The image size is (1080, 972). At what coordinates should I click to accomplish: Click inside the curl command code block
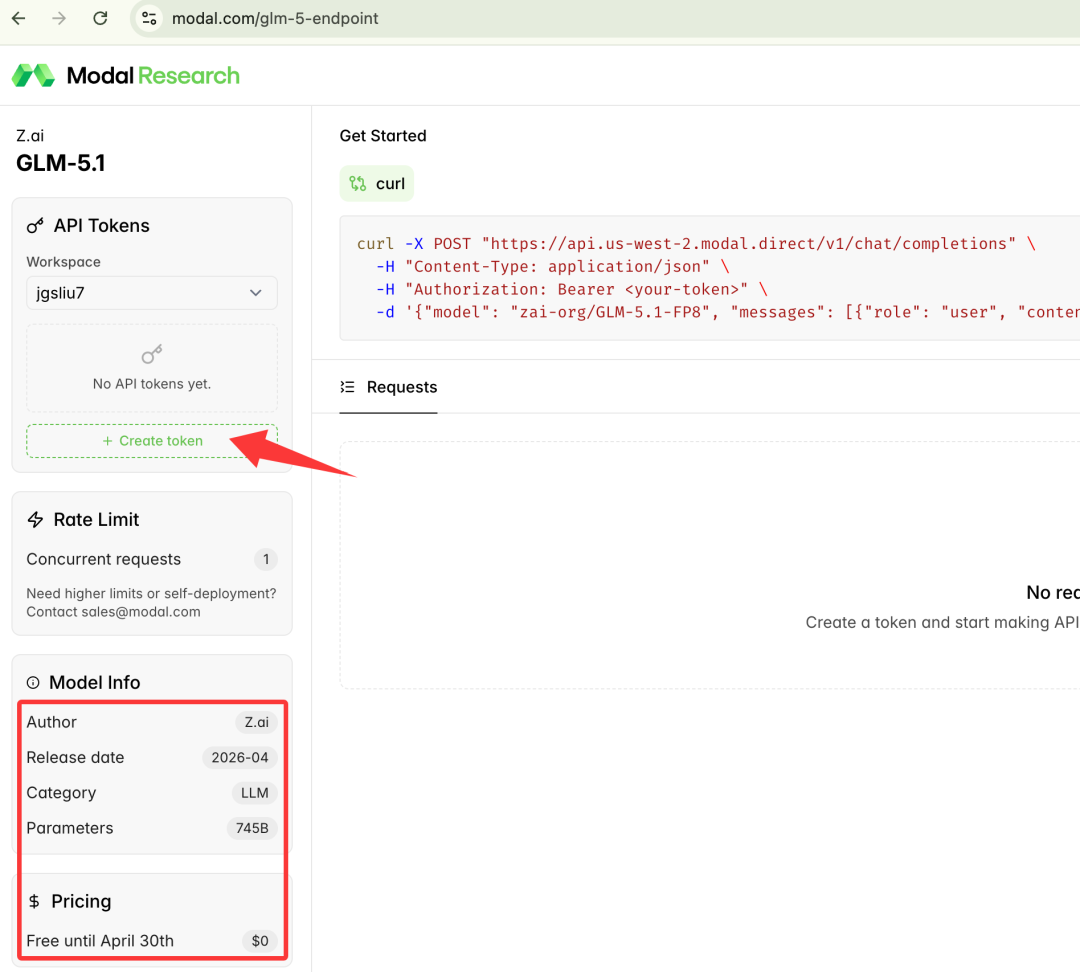point(700,278)
